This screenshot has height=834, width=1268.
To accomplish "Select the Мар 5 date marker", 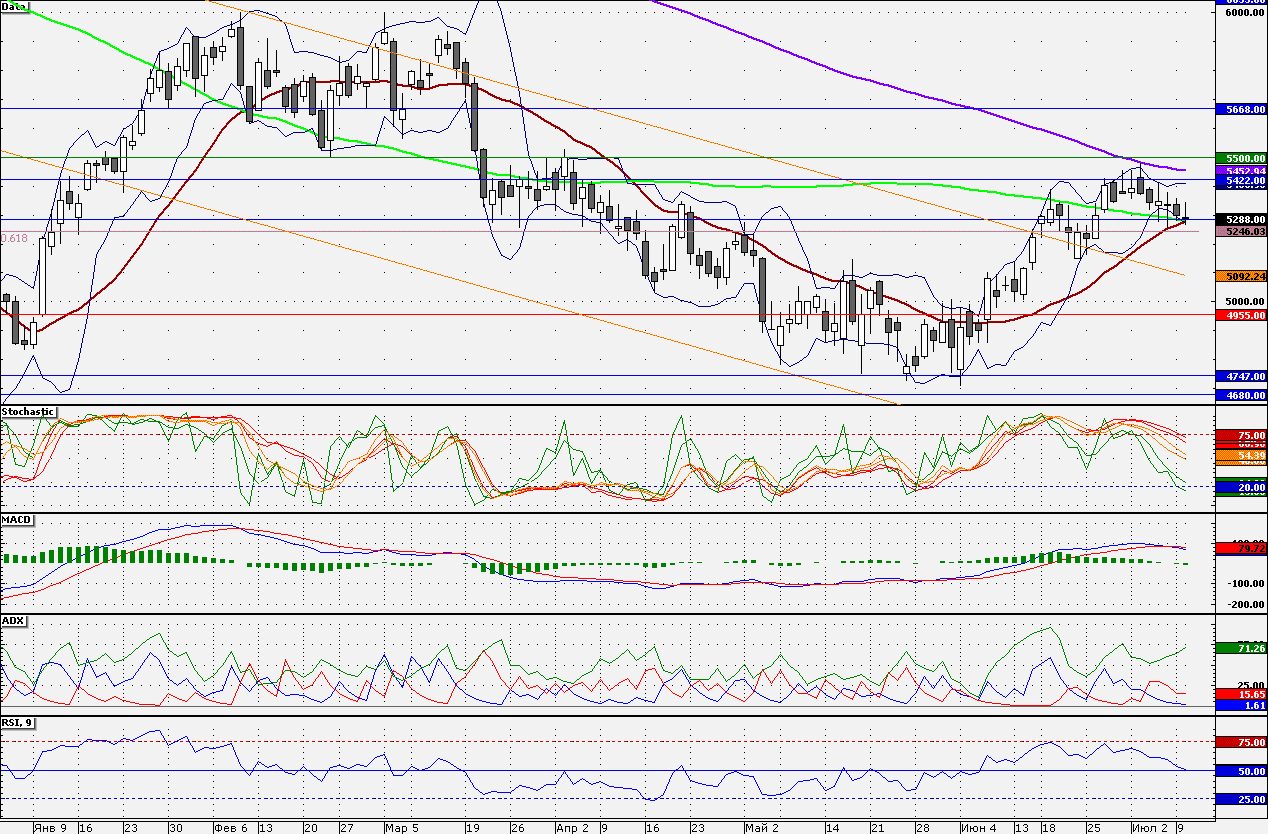I will click(x=402, y=828).
